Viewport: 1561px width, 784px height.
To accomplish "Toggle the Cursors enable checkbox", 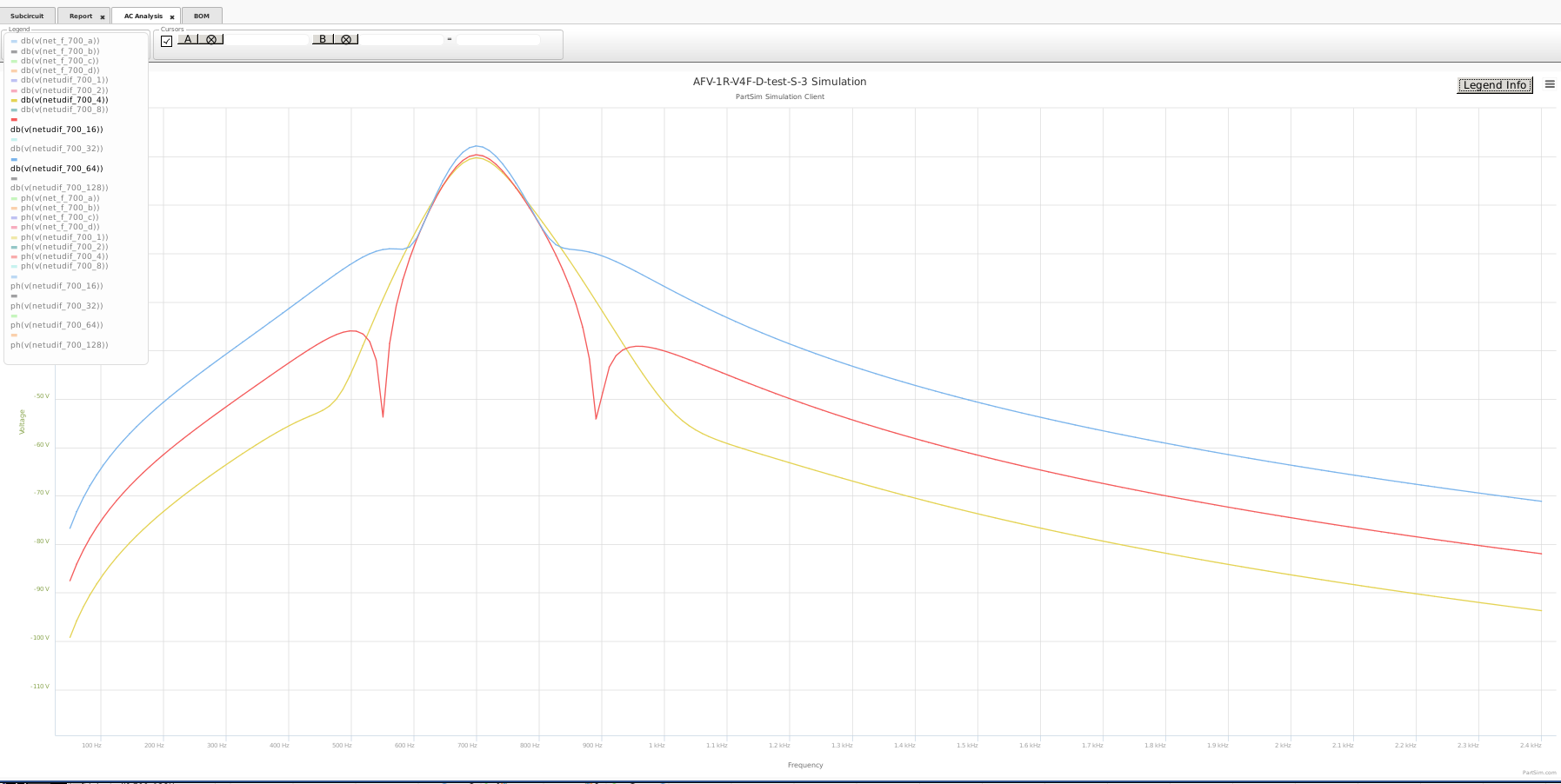I will [167, 41].
